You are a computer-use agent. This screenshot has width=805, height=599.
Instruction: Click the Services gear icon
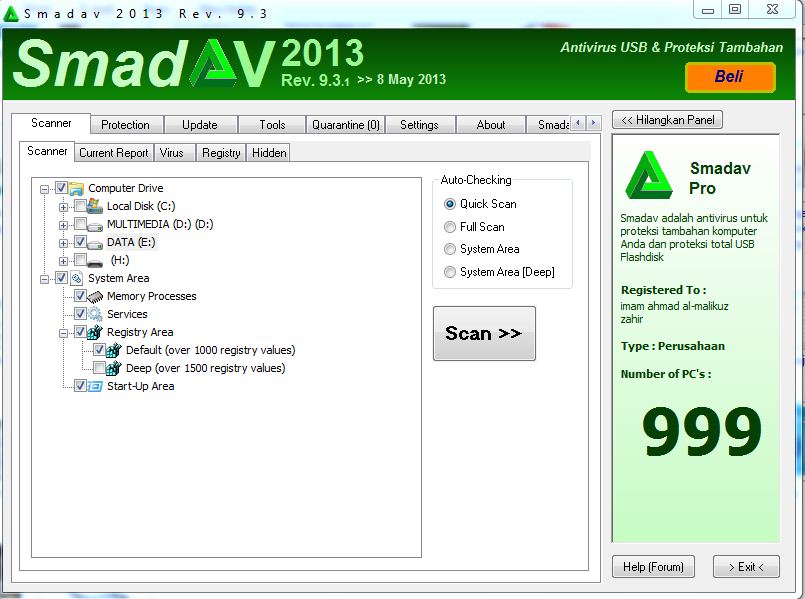click(94, 314)
